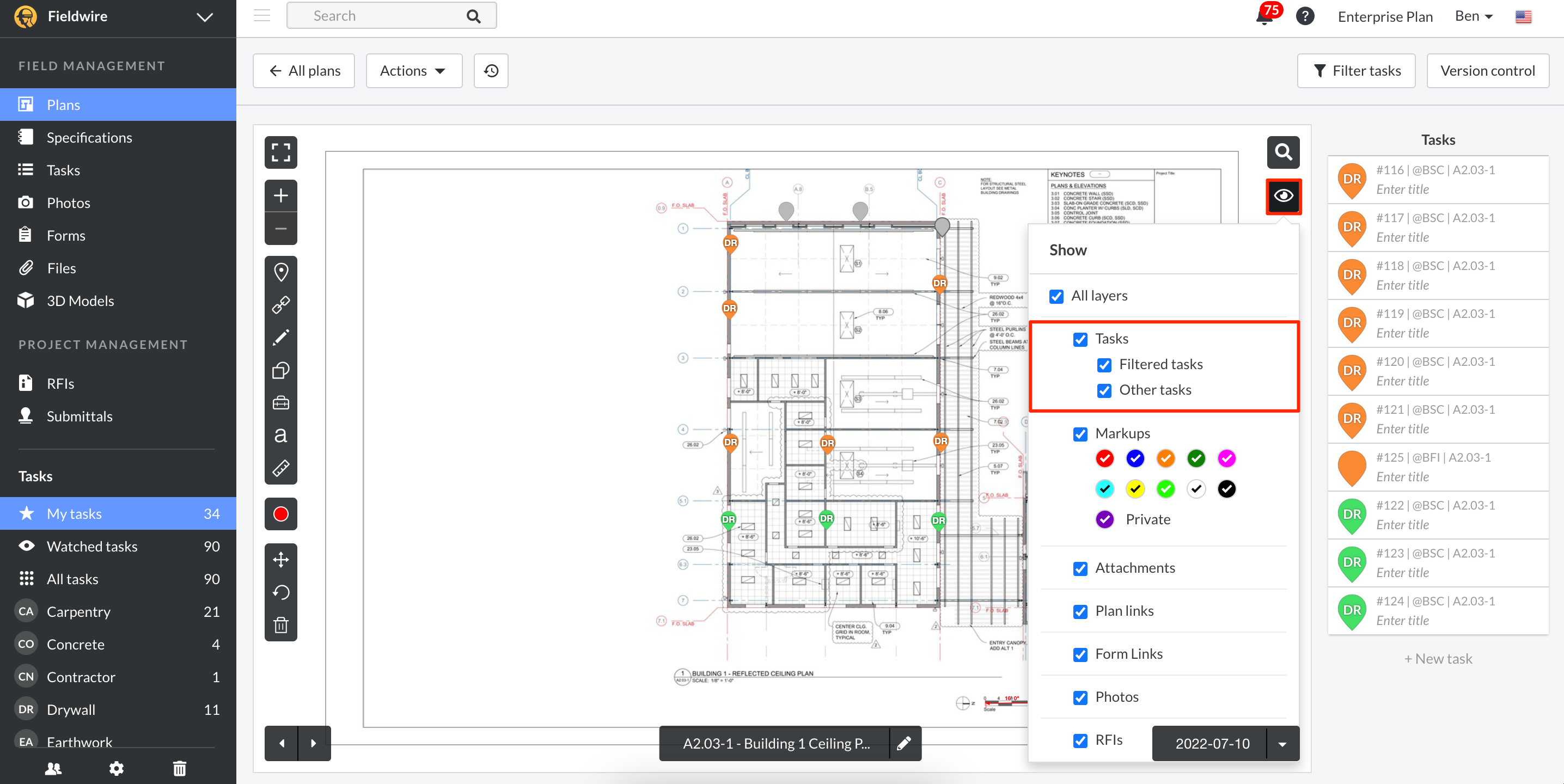
Task: Expand the Ben account menu
Action: click(1472, 16)
